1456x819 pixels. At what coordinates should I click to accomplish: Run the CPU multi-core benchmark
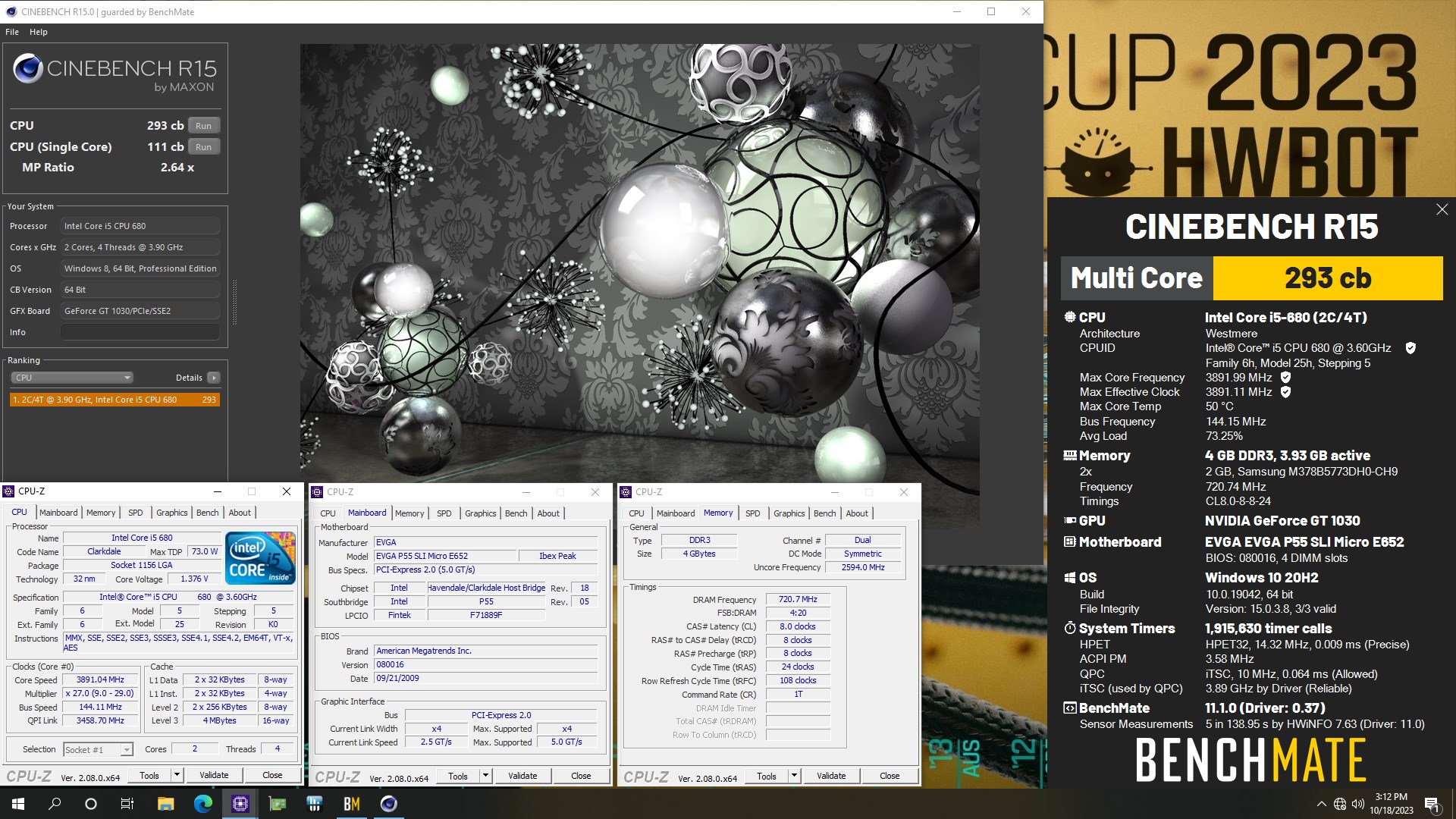(x=203, y=126)
